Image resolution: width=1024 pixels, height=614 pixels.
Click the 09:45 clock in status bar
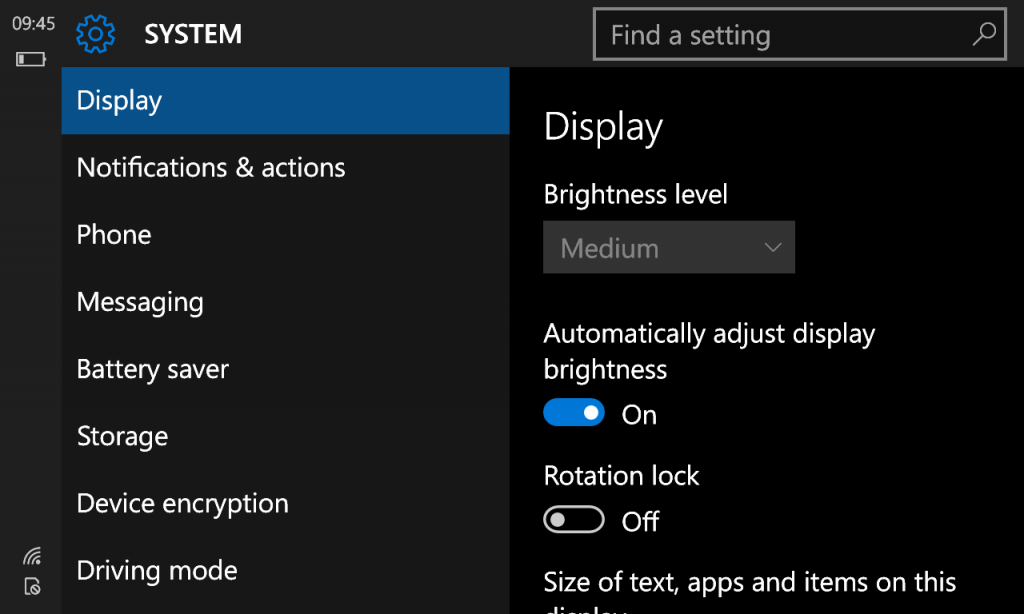[33, 24]
